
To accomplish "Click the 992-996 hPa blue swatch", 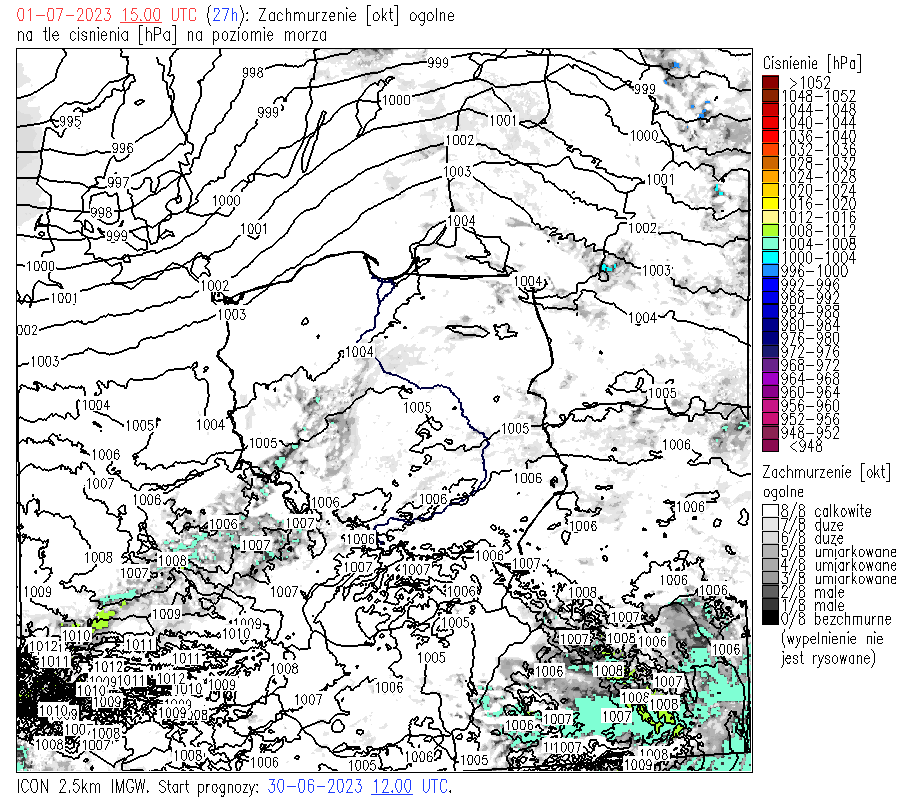I will pyautogui.click(x=770, y=285).
